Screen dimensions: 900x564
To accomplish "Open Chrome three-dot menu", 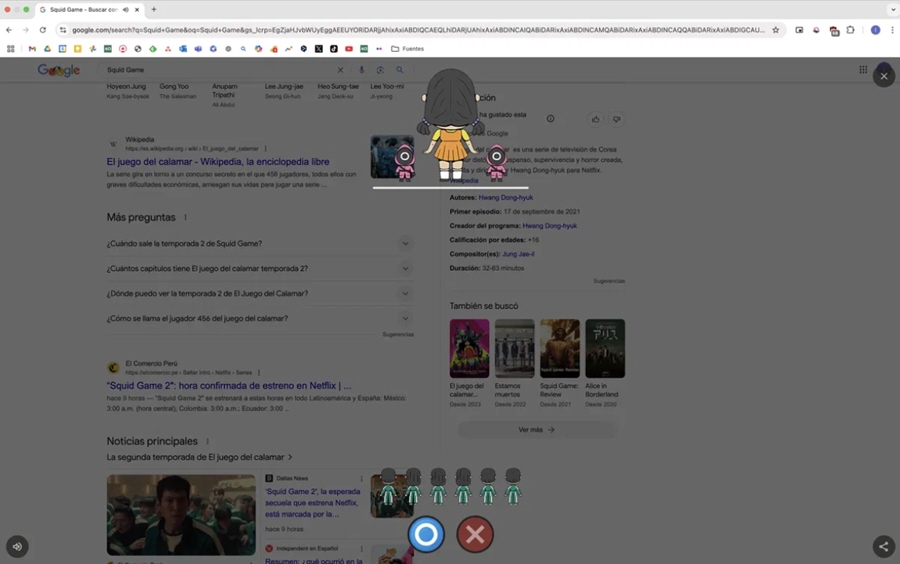I will tap(892, 30).
